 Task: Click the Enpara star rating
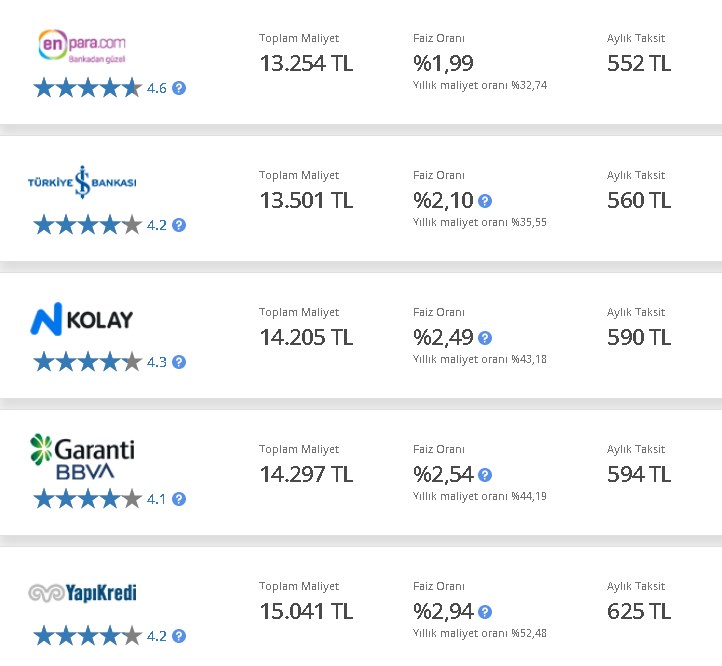coord(87,88)
